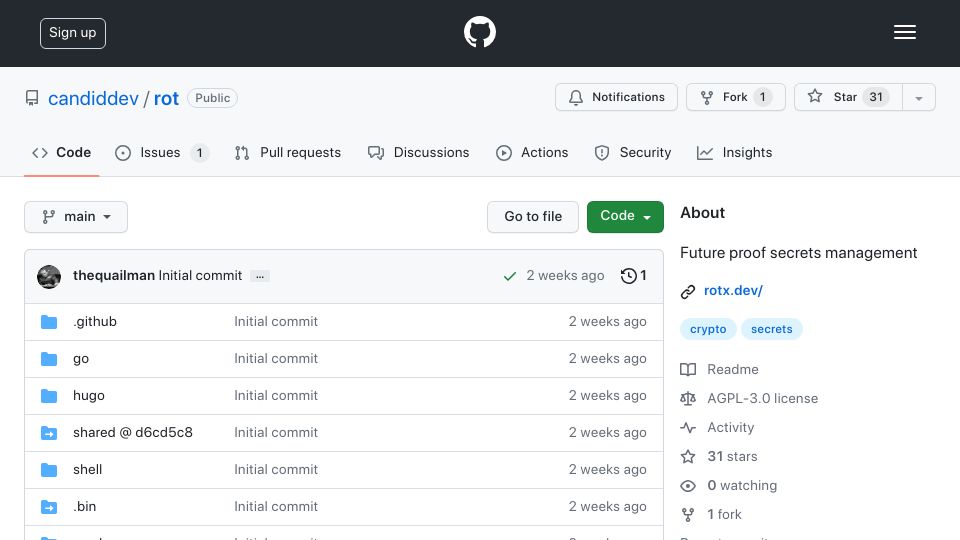Click the Notifications button
The image size is (960, 540).
click(x=616, y=97)
